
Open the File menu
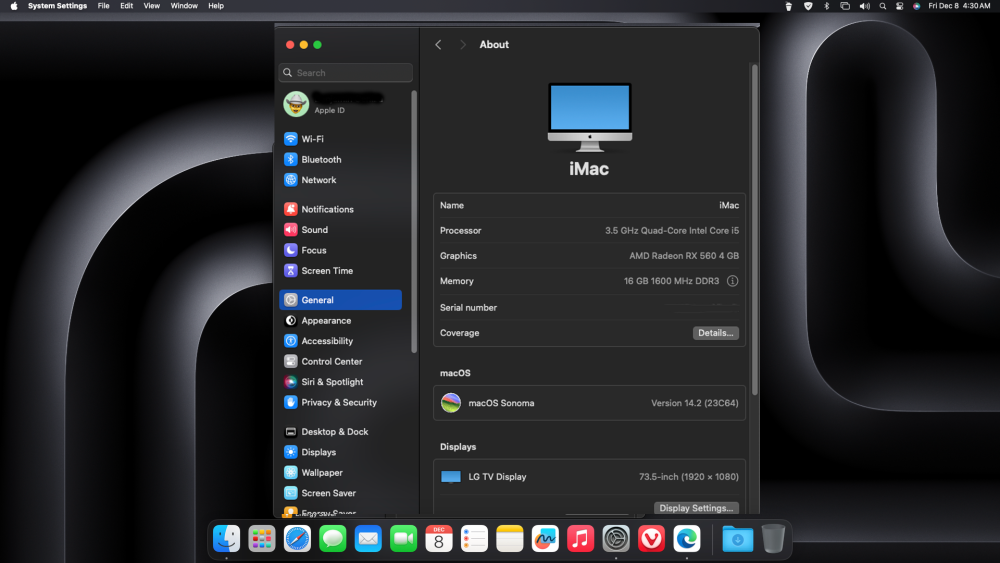pos(103,6)
